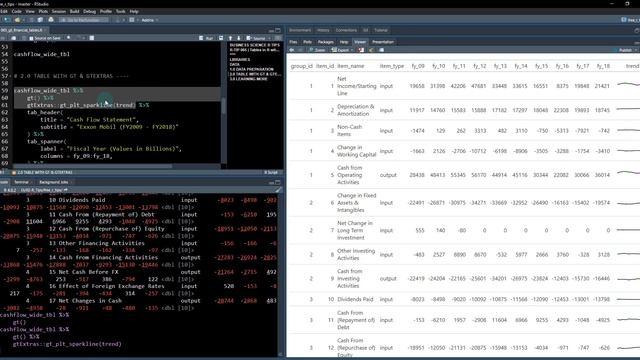Open the Session menu
The image size is (640, 360).
tap(59, 11)
